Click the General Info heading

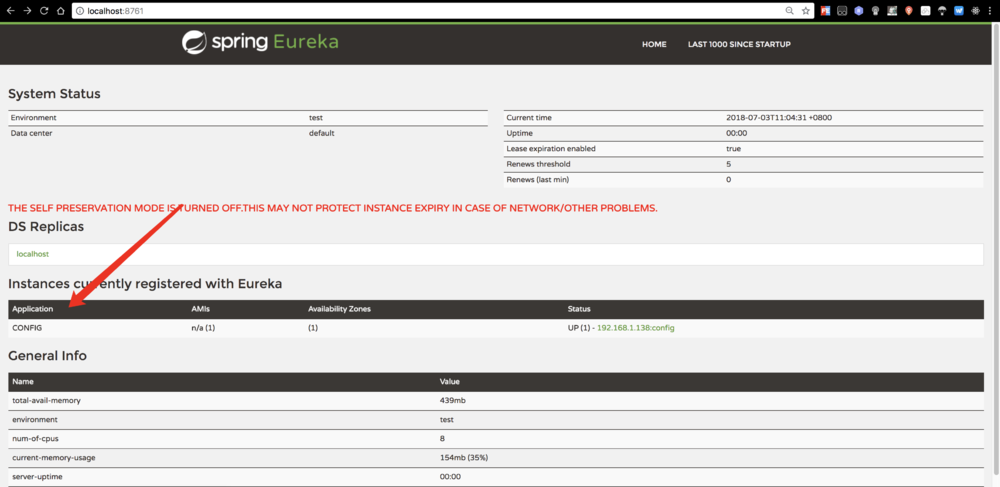coord(47,356)
